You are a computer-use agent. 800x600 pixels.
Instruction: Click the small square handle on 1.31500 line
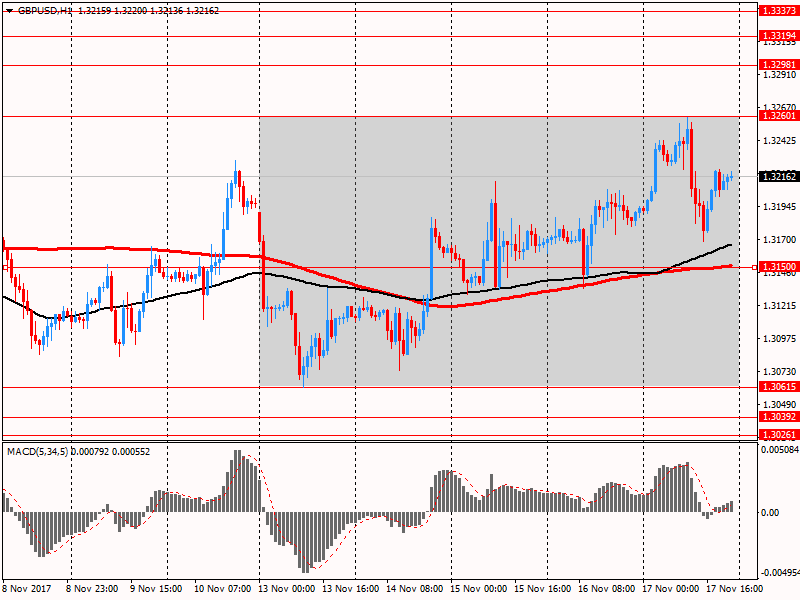755,267
